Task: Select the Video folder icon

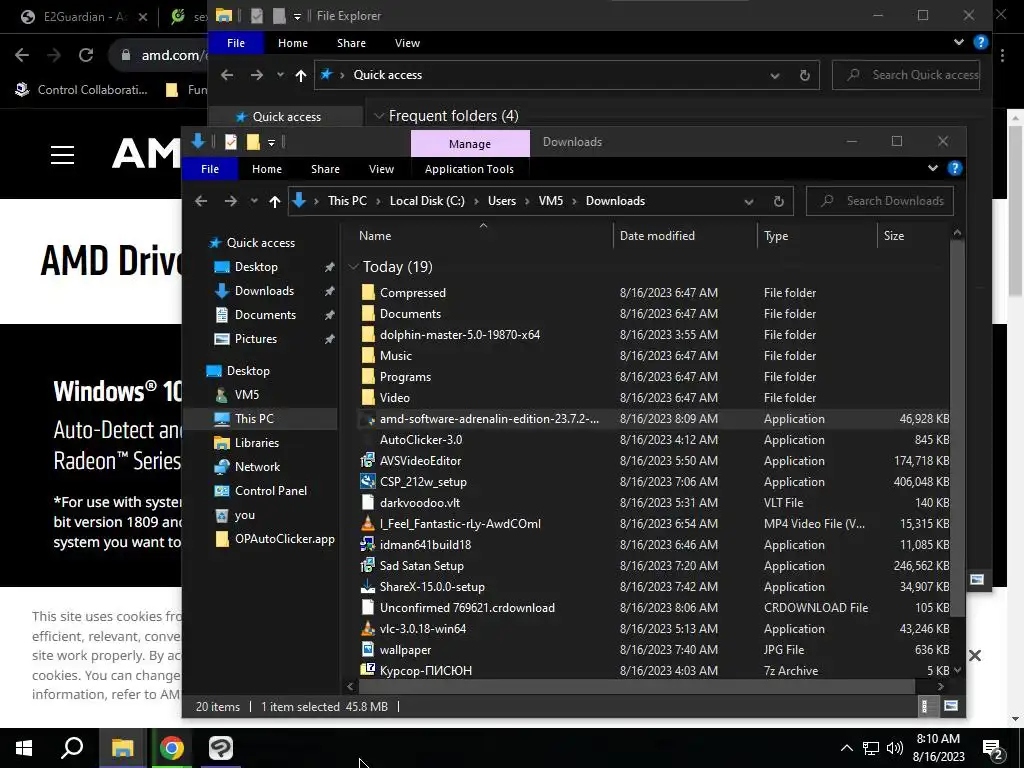Action: 368,398
